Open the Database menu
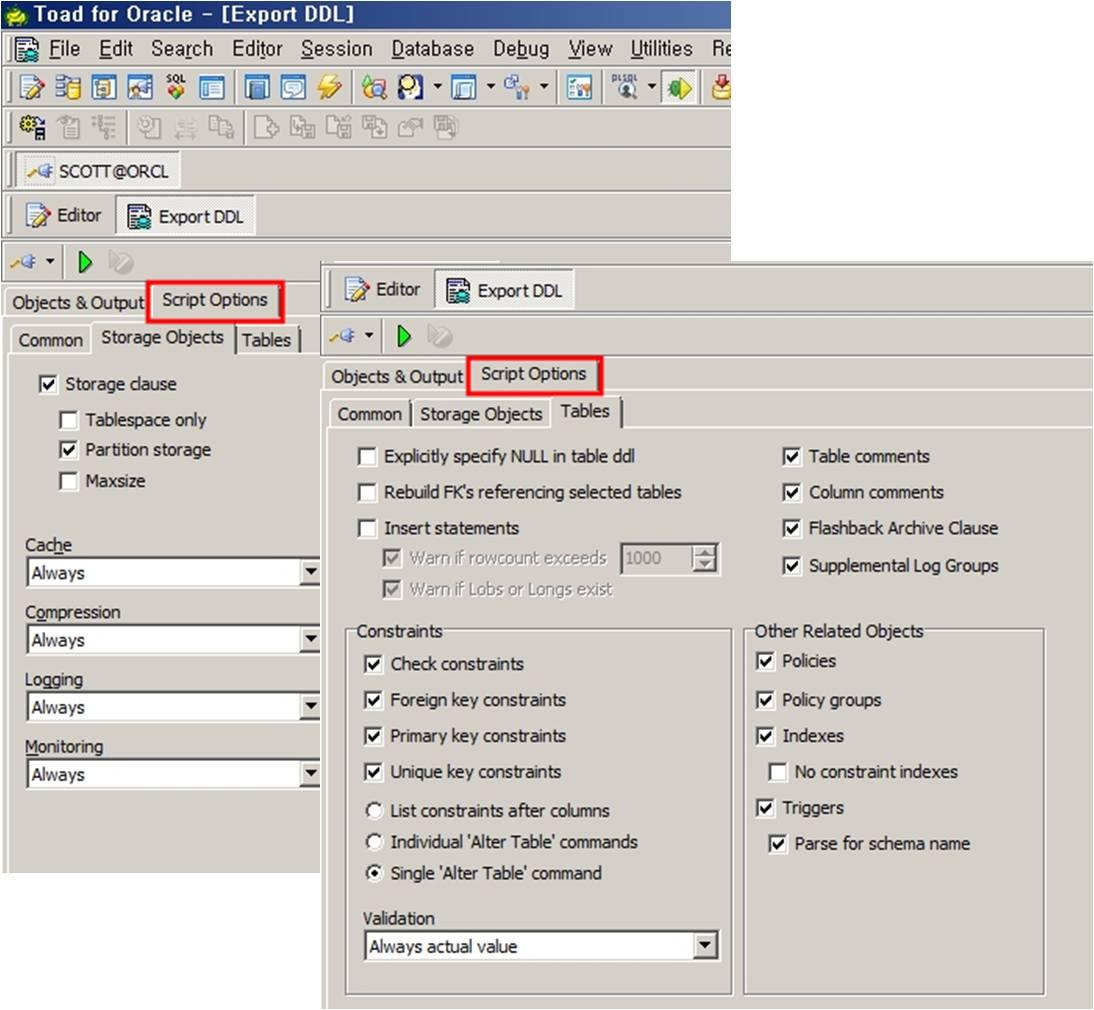This screenshot has height=1010, width=1094. click(x=432, y=49)
